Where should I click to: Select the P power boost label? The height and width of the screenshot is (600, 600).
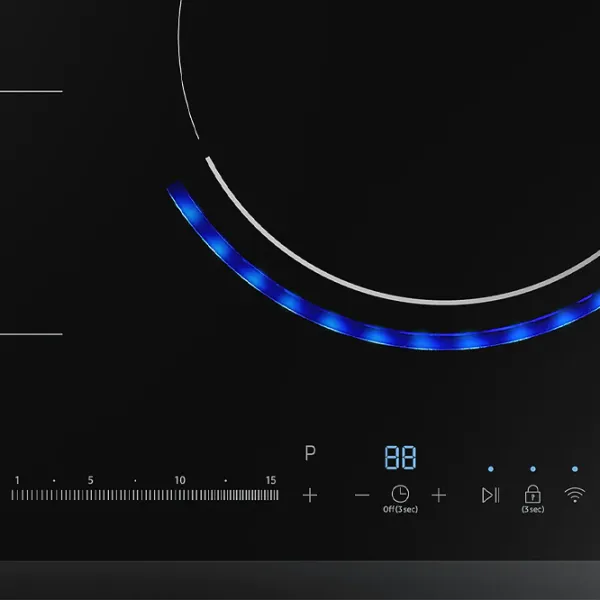tap(310, 454)
